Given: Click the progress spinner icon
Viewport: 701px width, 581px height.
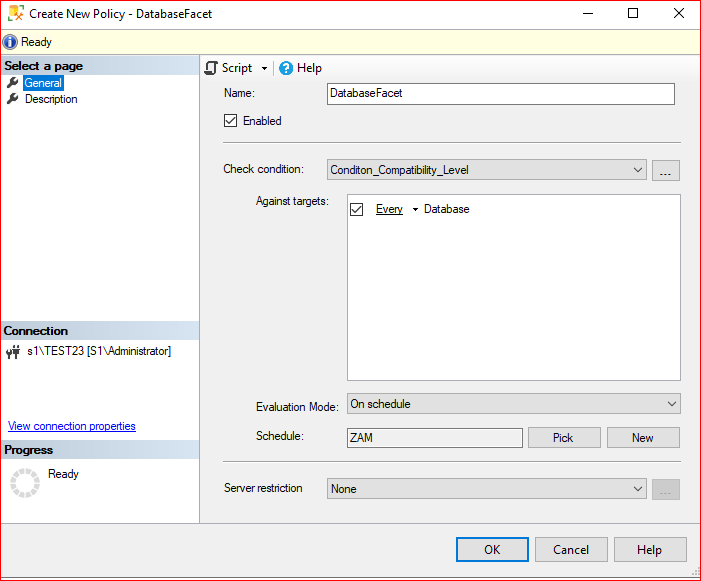Looking at the screenshot, I should pos(25,483).
